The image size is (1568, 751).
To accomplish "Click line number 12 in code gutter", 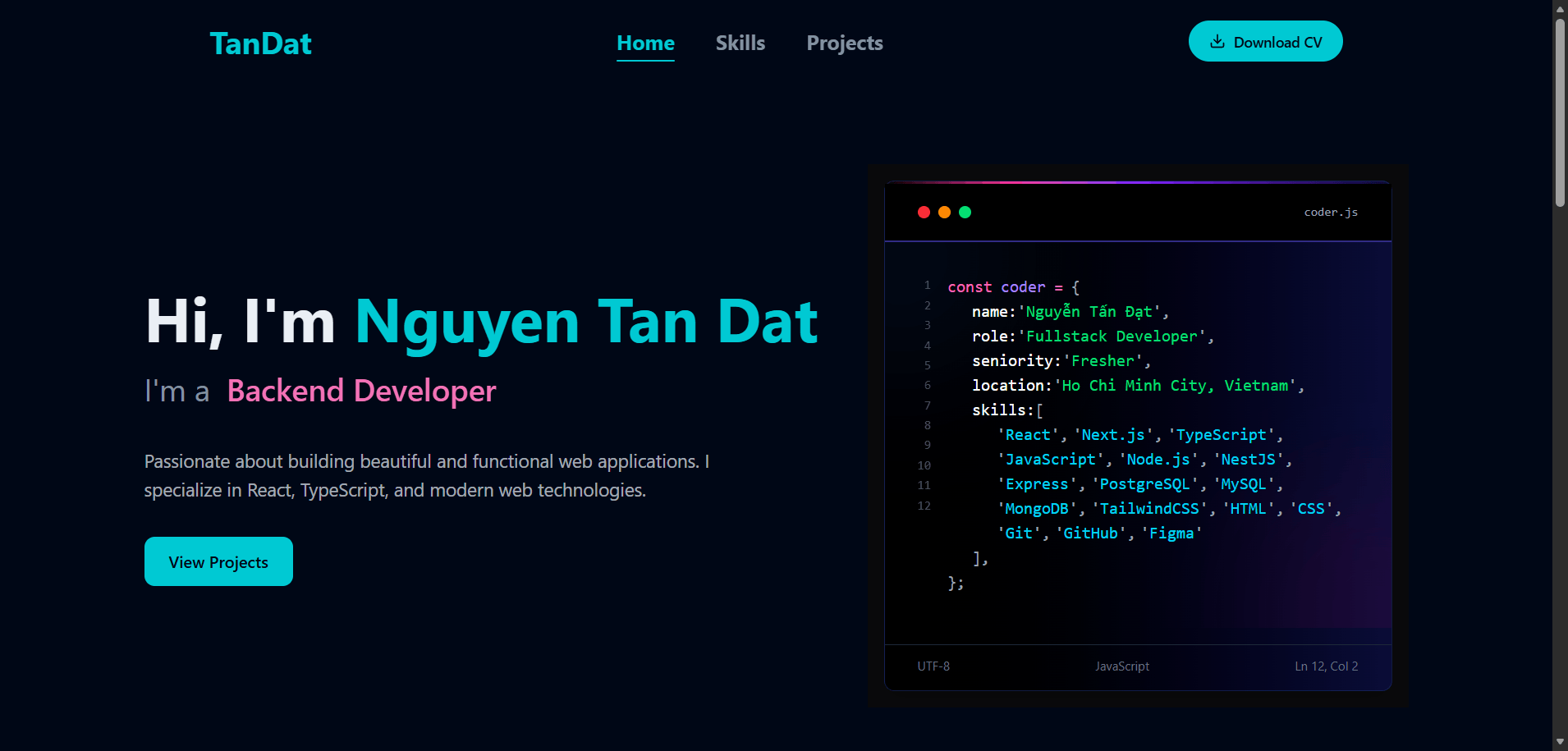I will click(924, 506).
